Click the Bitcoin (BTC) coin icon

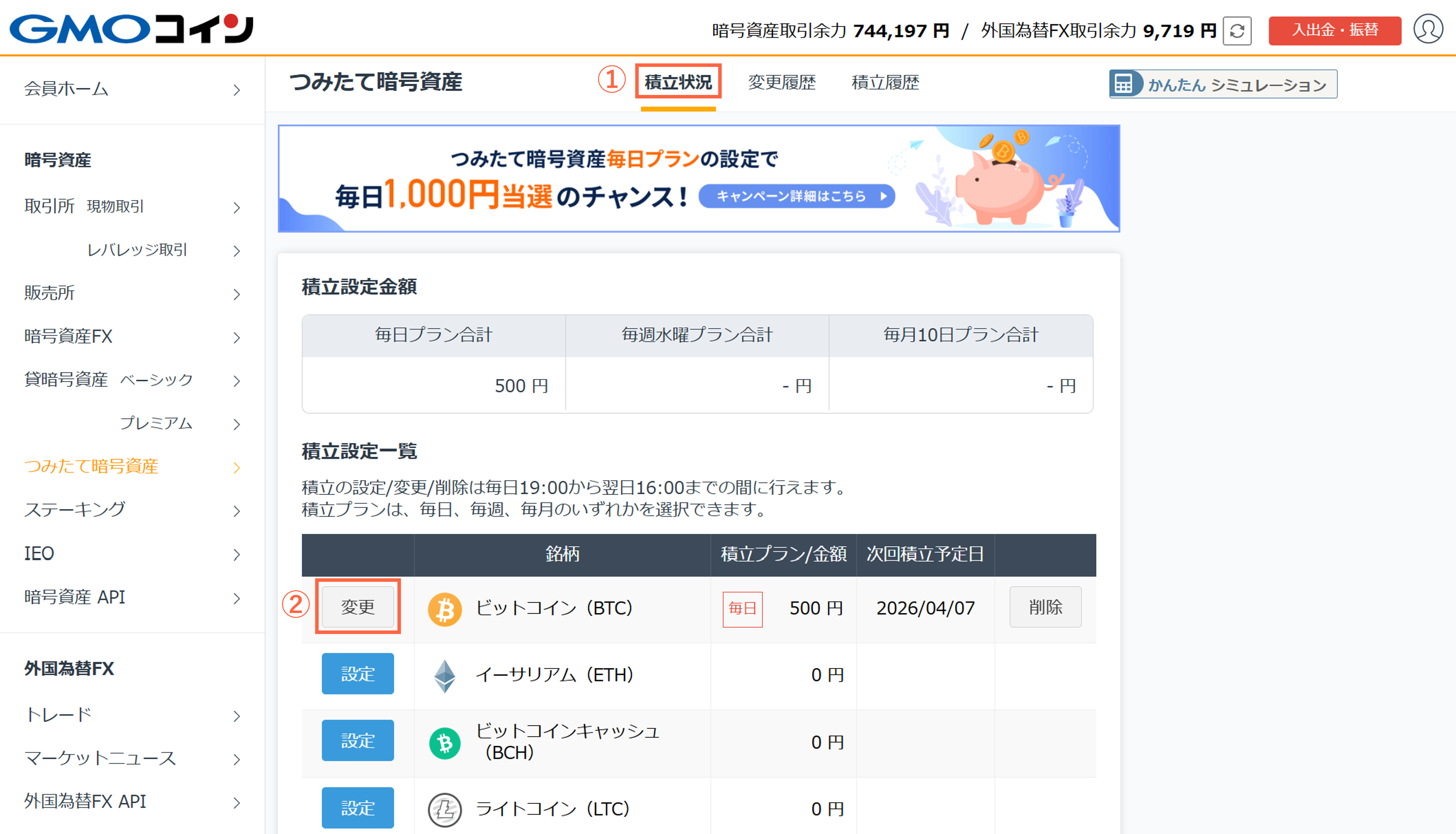tap(445, 609)
